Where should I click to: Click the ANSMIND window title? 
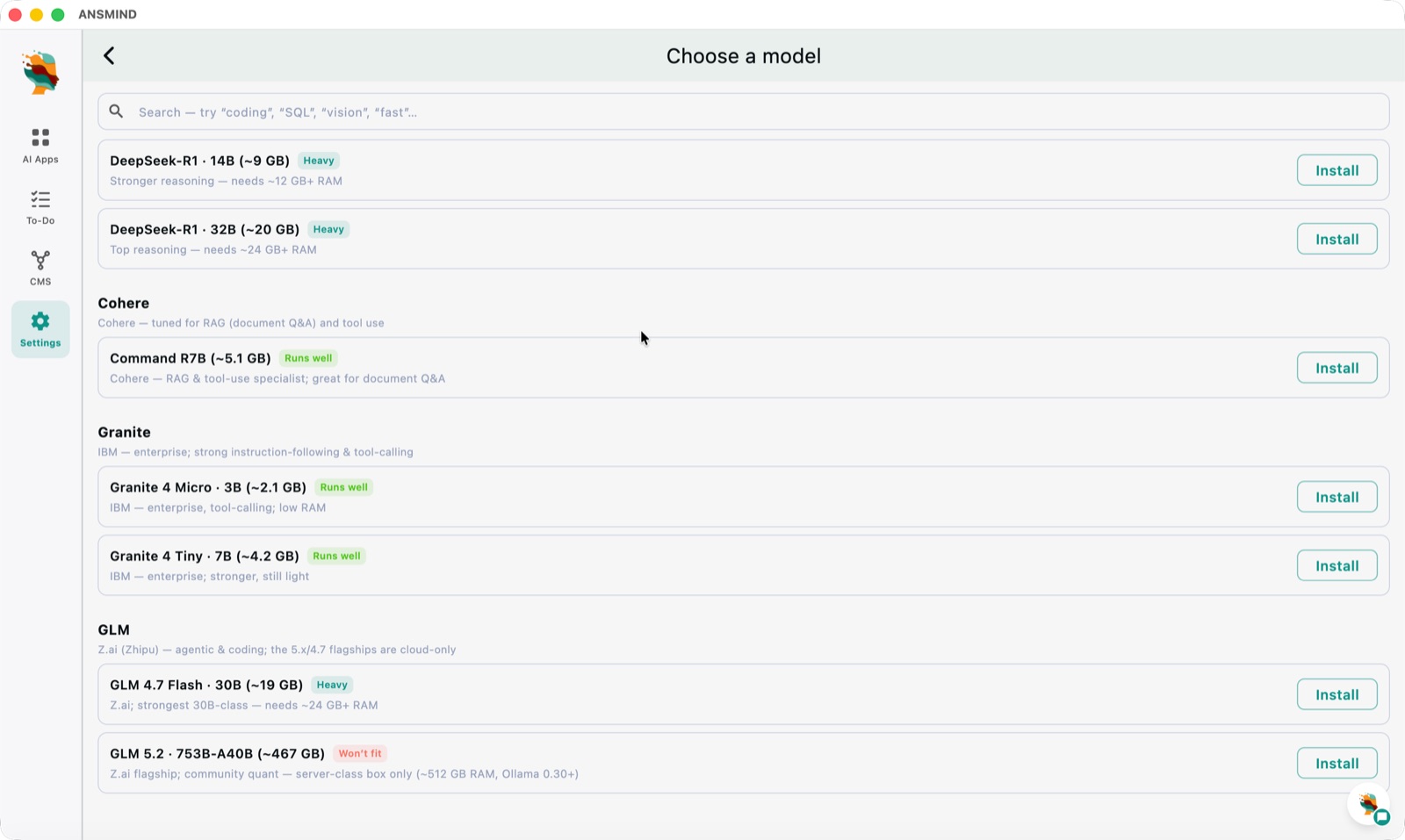click(107, 14)
